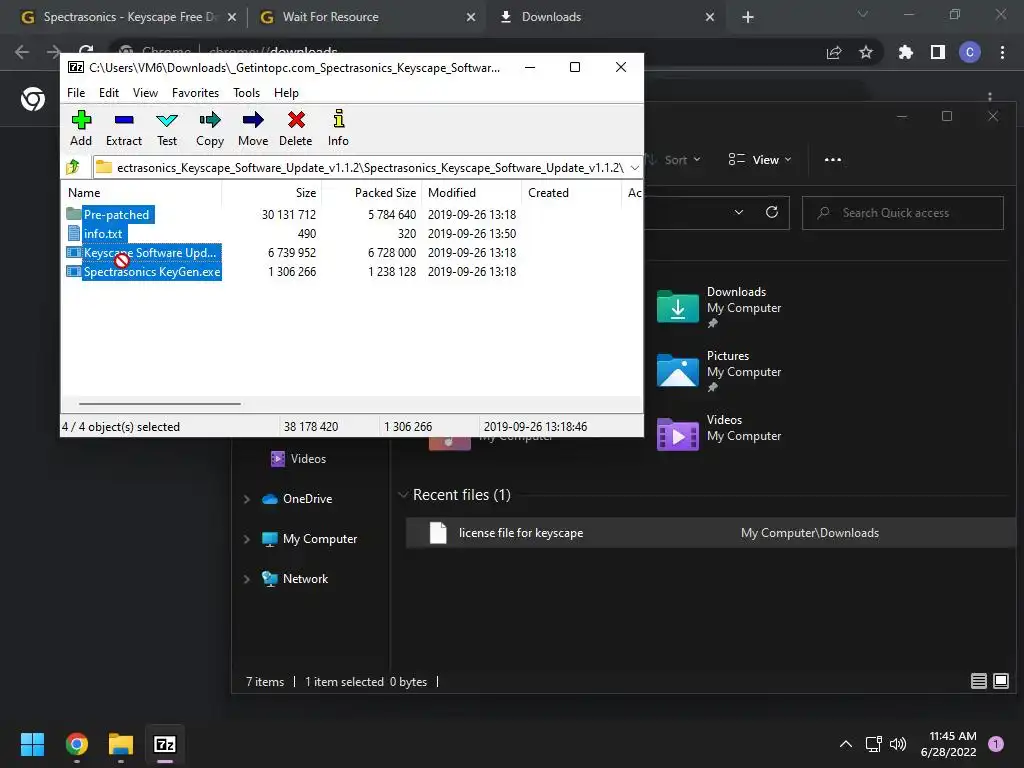Select Videos in the navigation pane

pos(298,458)
